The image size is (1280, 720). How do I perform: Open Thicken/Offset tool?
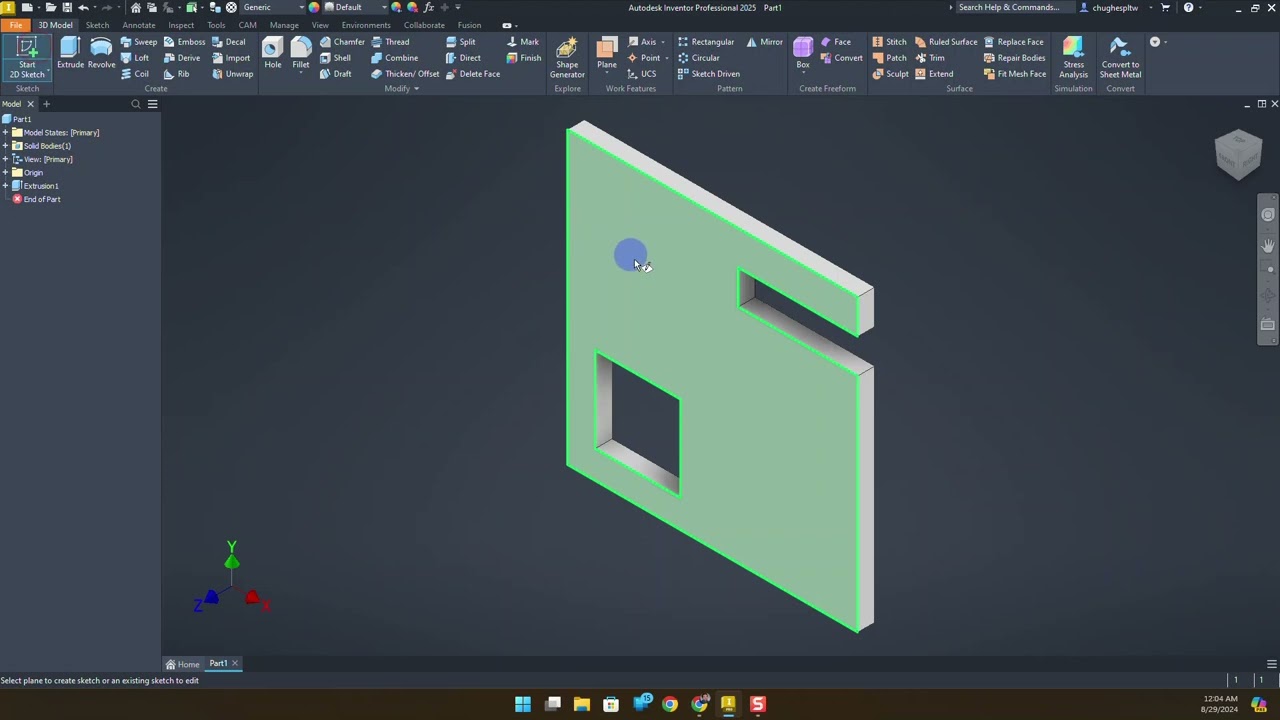click(x=405, y=74)
